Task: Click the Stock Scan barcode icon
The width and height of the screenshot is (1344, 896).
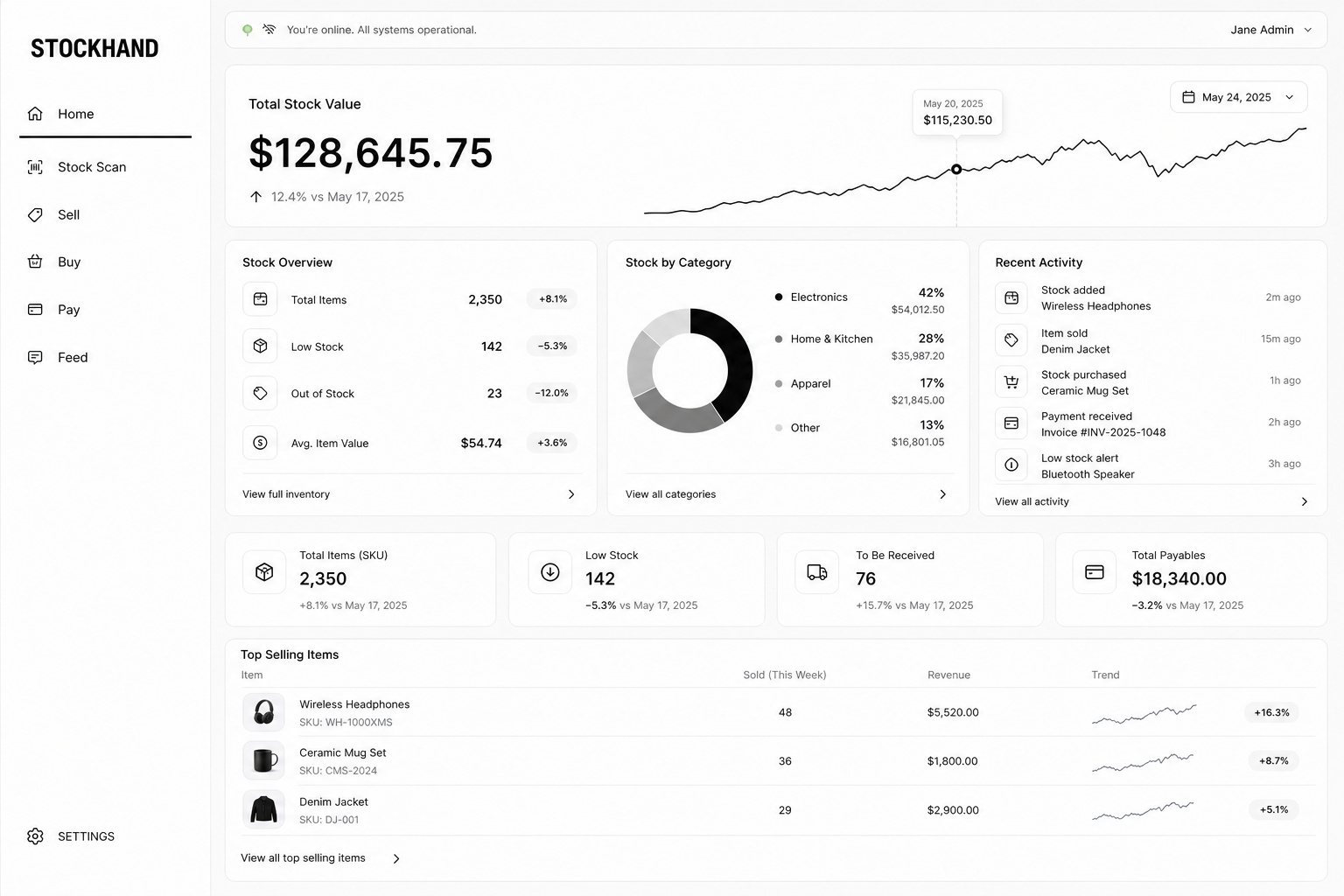Action: [x=35, y=167]
